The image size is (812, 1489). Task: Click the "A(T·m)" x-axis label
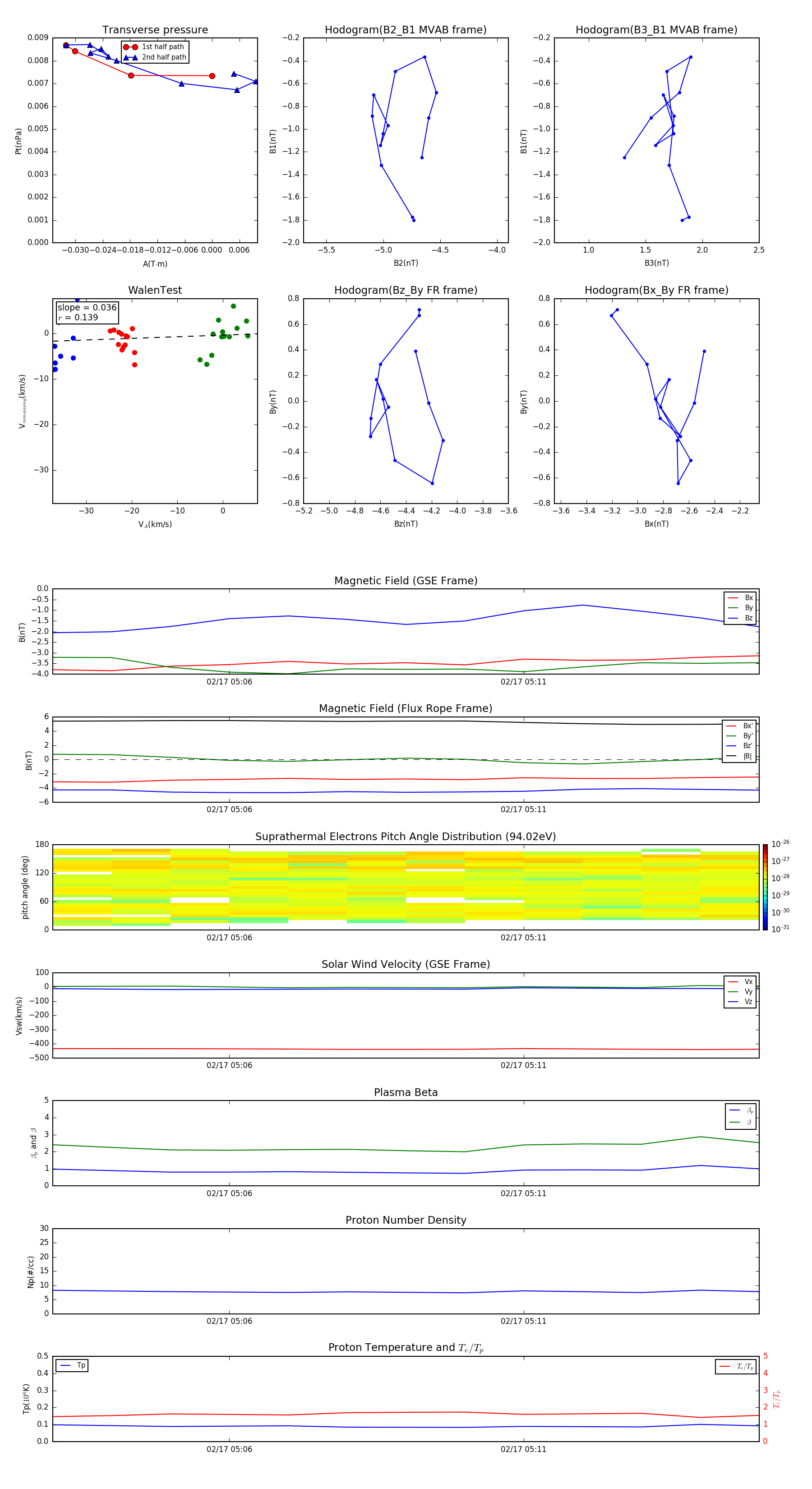155,264
